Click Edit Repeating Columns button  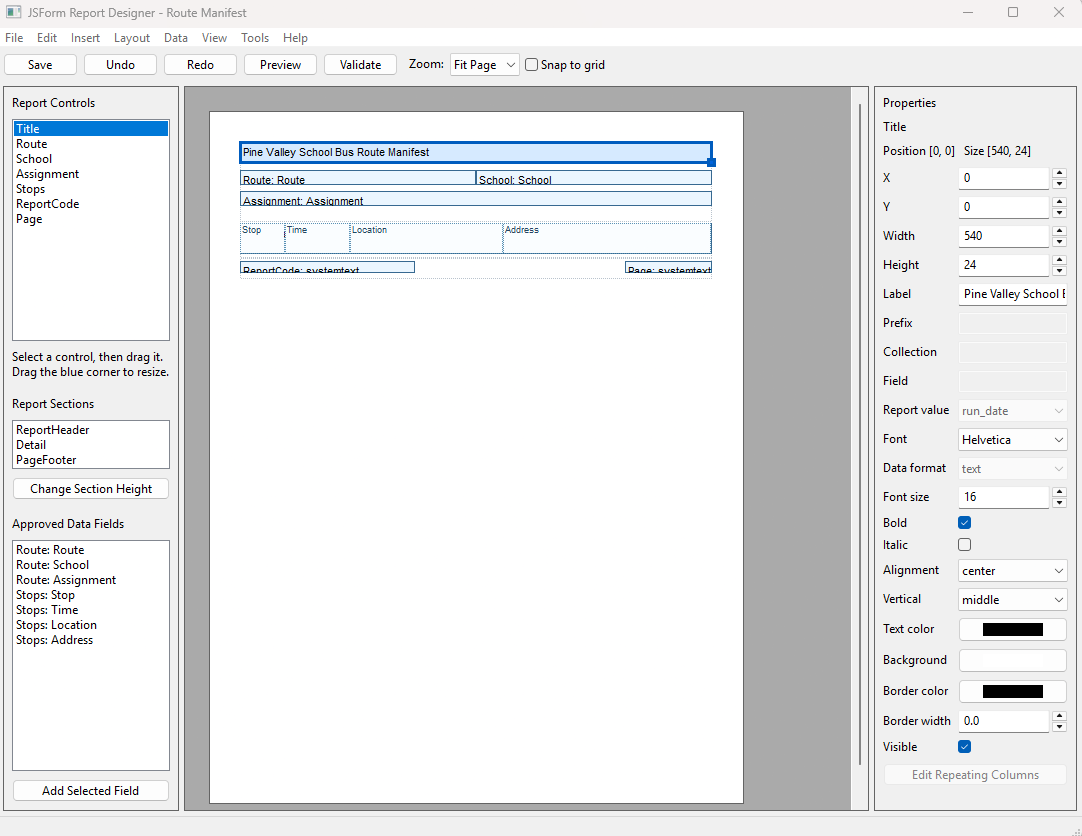(x=975, y=775)
